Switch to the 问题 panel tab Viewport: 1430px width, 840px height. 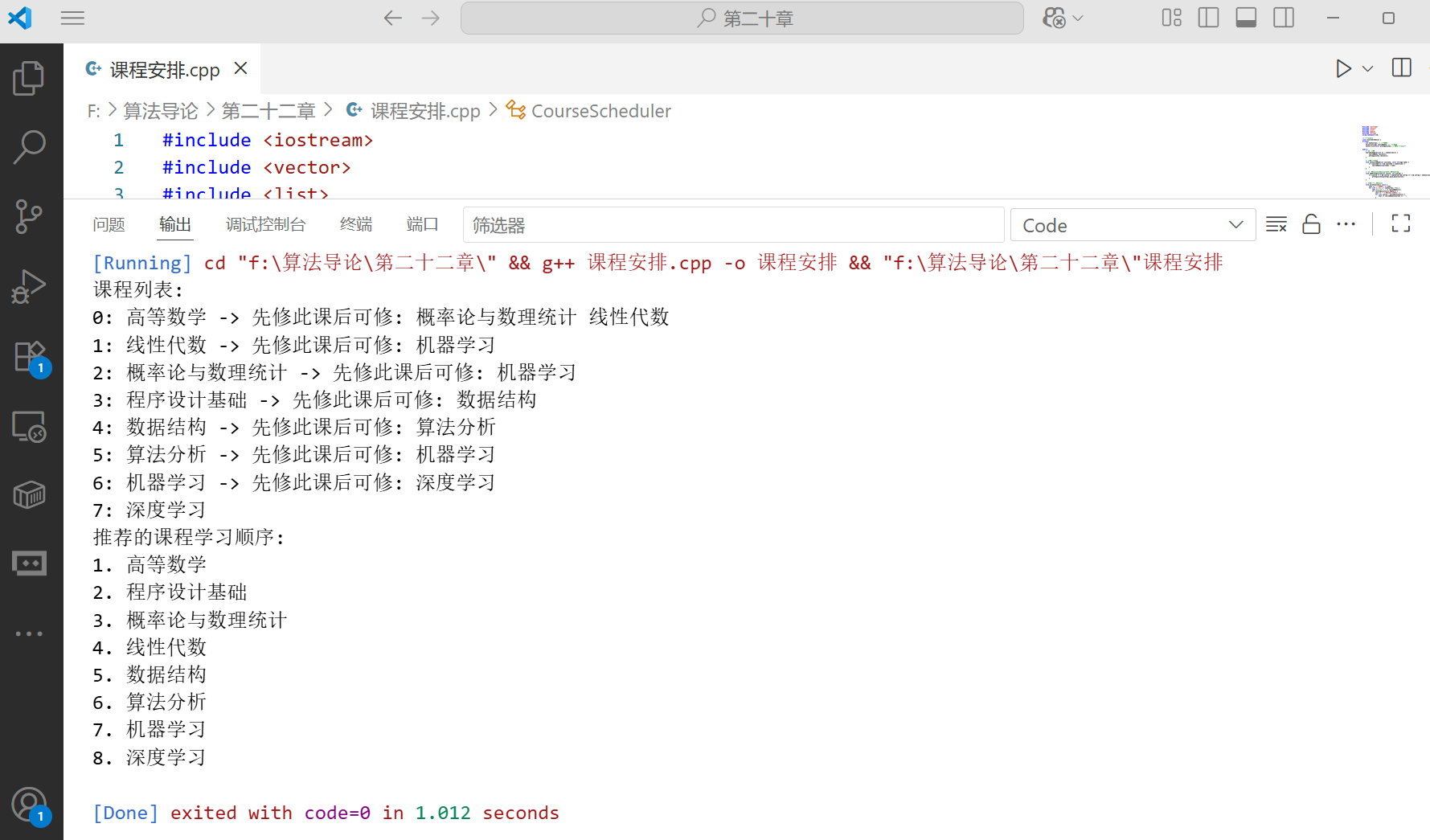pyautogui.click(x=109, y=224)
